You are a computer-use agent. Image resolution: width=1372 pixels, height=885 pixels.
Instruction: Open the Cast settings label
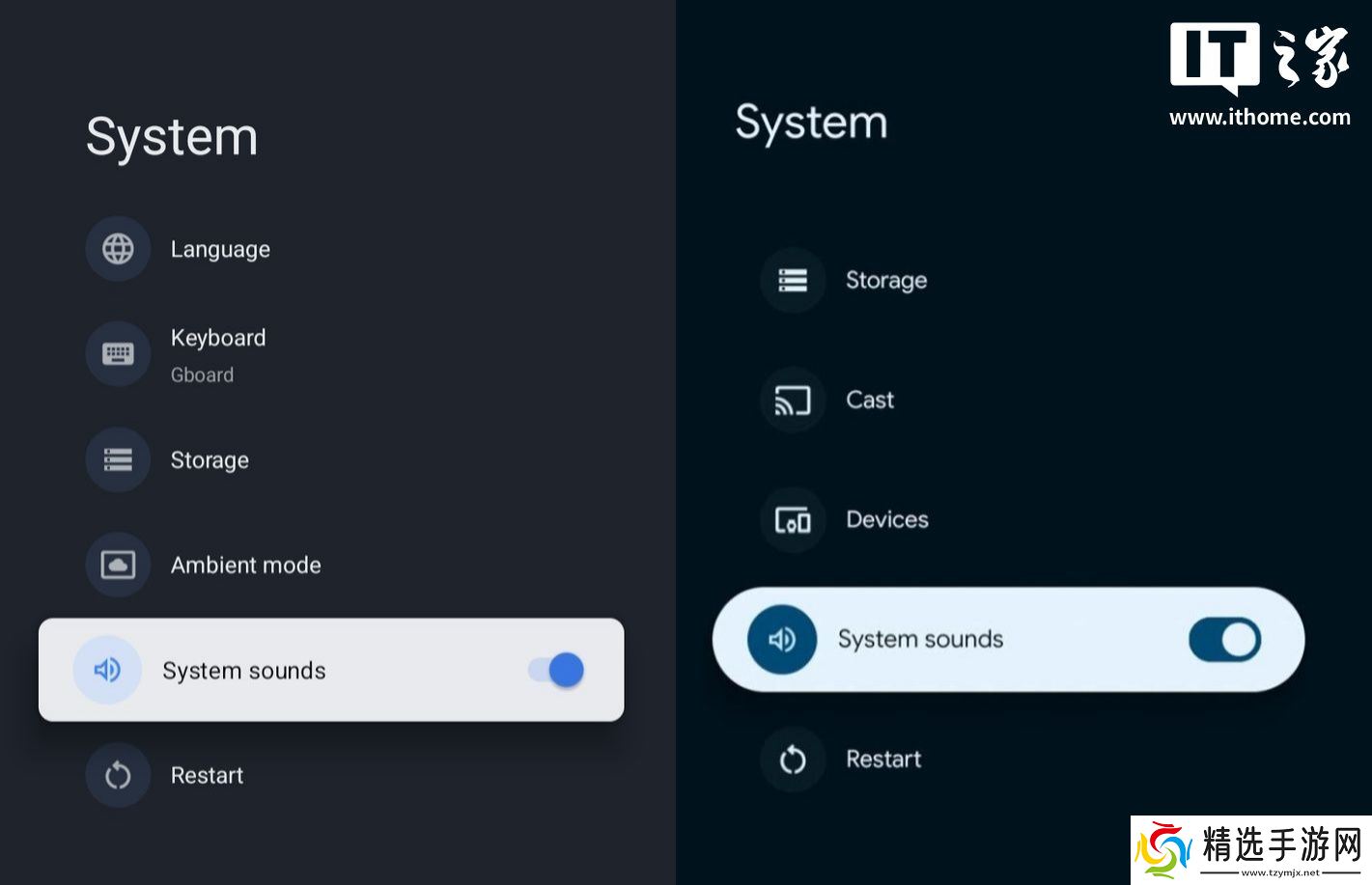[869, 400]
